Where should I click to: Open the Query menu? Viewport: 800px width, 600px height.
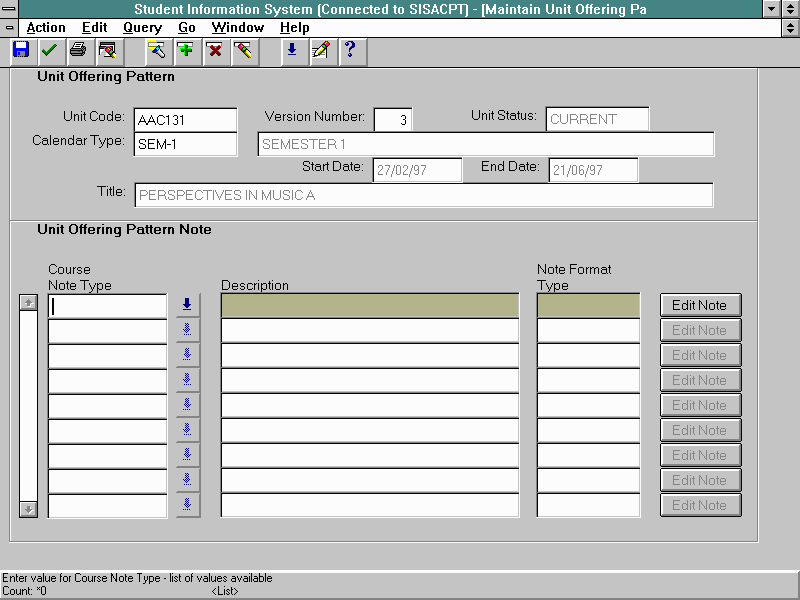click(142, 28)
